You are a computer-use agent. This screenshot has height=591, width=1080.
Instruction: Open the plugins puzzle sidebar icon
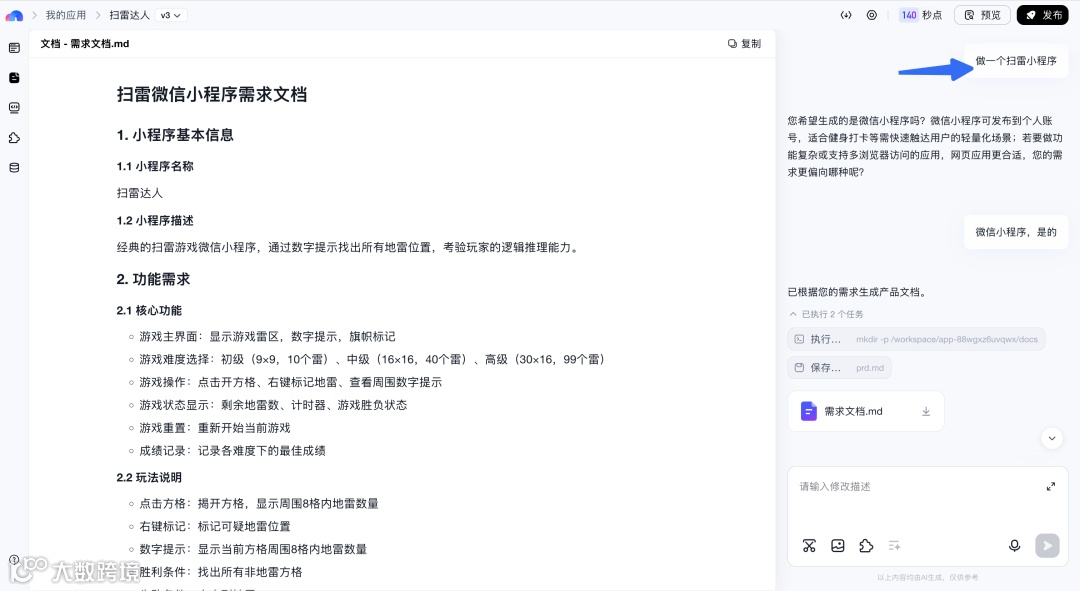(x=14, y=138)
